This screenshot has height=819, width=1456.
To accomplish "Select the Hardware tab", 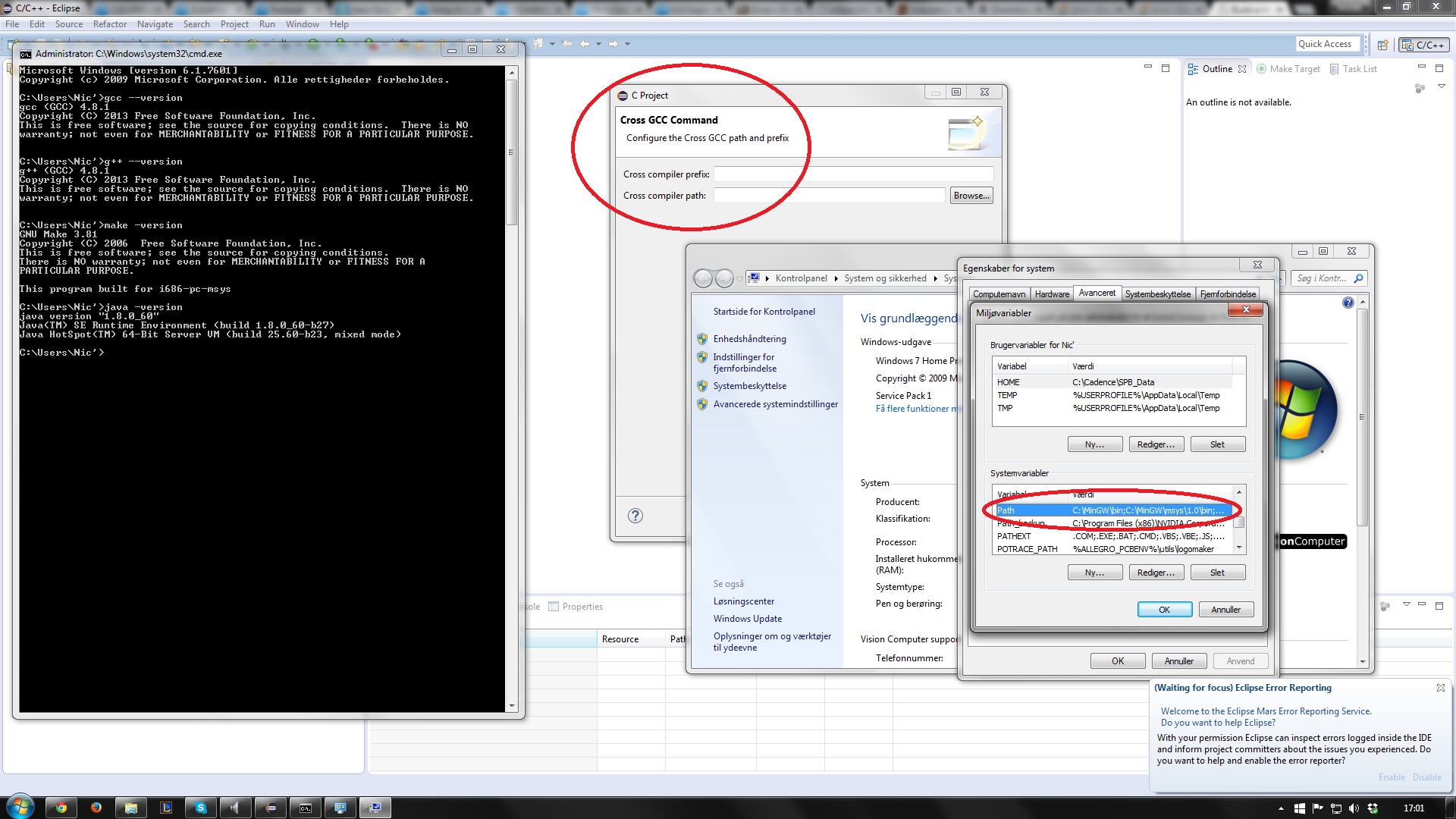I will (1052, 294).
